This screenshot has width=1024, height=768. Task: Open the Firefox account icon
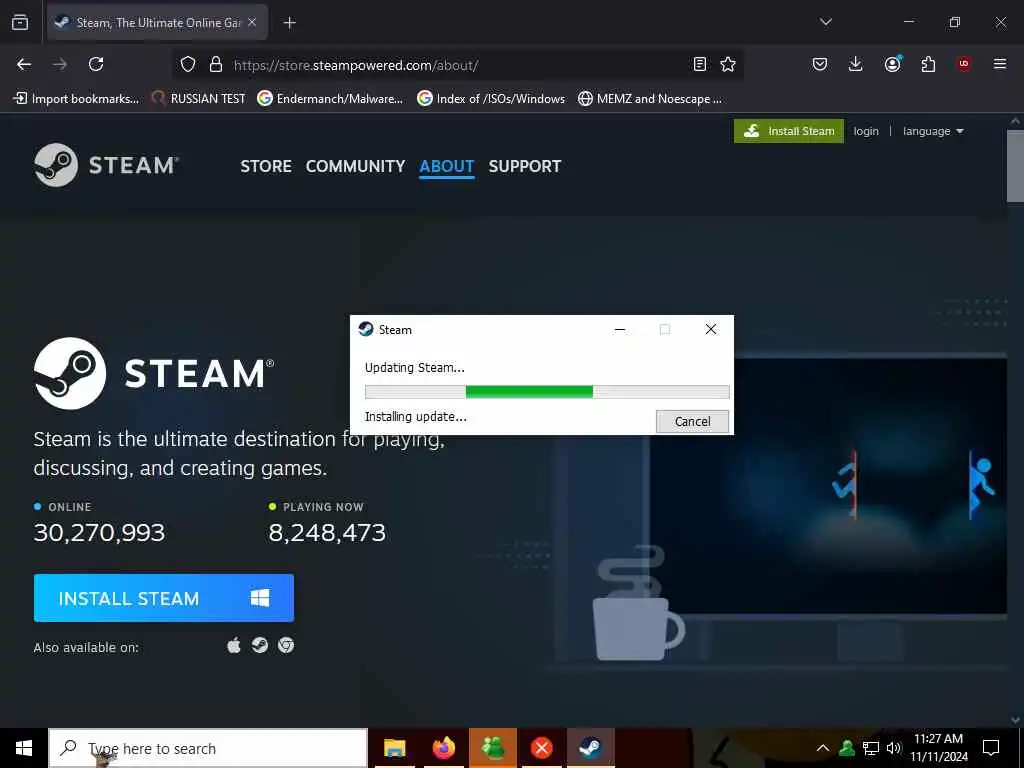(892, 63)
